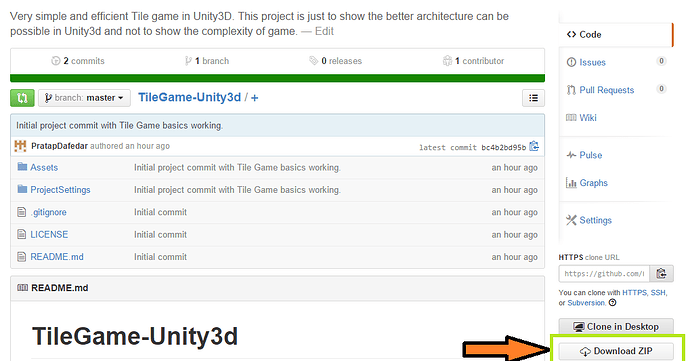Switch to the Issues tab
Screen dimensions: 690x361
pyautogui.click(x=592, y=63)
